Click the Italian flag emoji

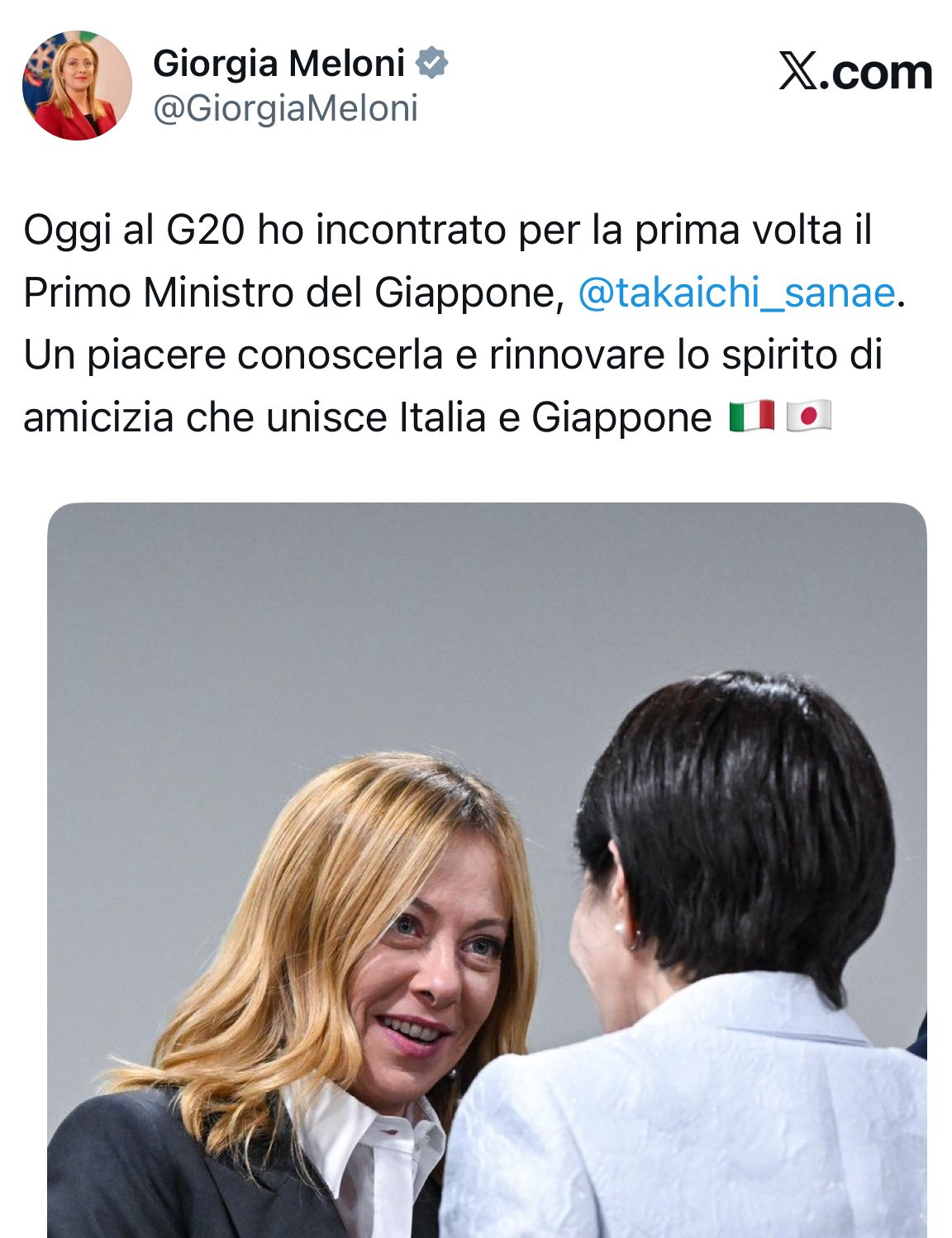pos(752,416)
